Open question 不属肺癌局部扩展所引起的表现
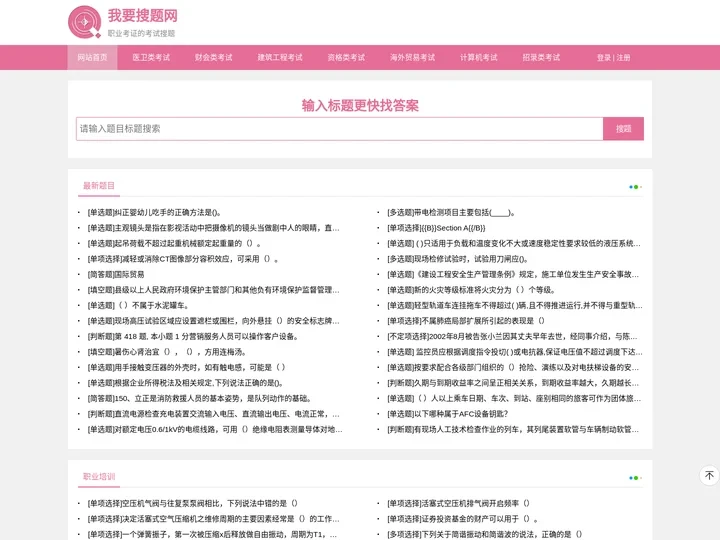 click(466, 321)
